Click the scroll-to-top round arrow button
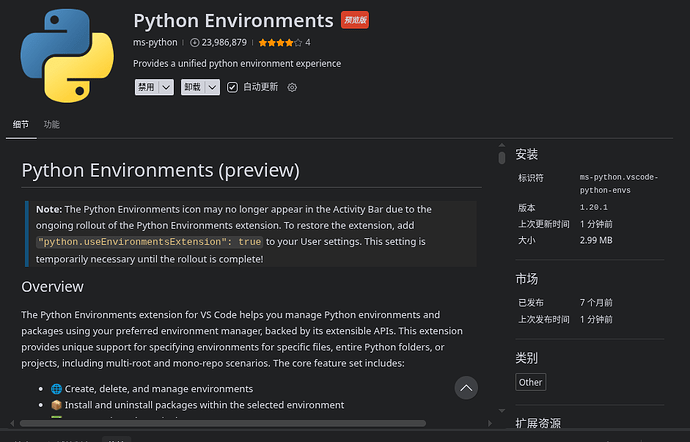This screenshot has height=442, width=690. (466, 388)
